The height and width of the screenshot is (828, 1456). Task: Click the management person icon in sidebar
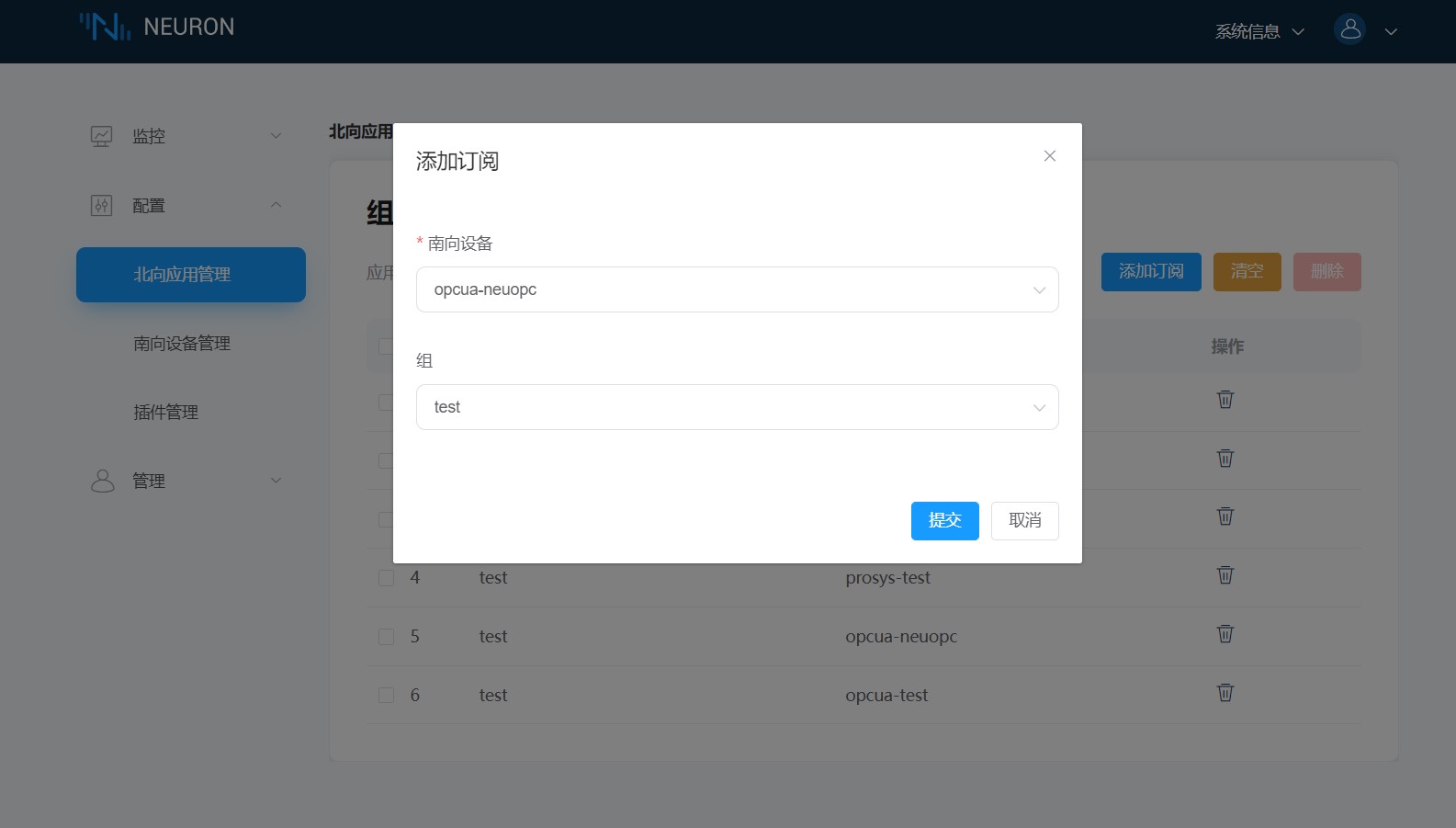(102, 481)
